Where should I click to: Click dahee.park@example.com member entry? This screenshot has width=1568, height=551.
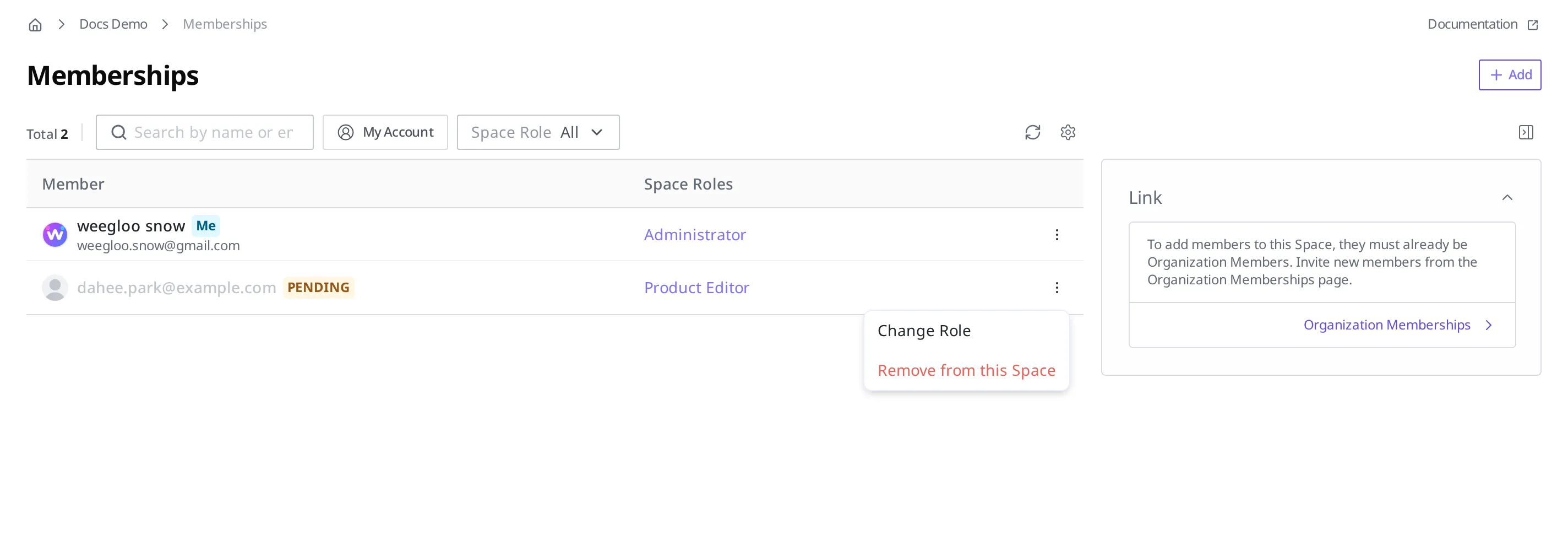pyautogui.click(x=177, y=288)
